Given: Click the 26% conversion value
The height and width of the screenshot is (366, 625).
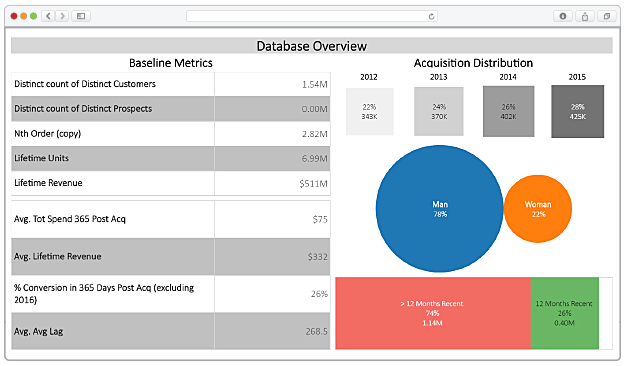Looking at the screenshot, I should coord(319,294).
